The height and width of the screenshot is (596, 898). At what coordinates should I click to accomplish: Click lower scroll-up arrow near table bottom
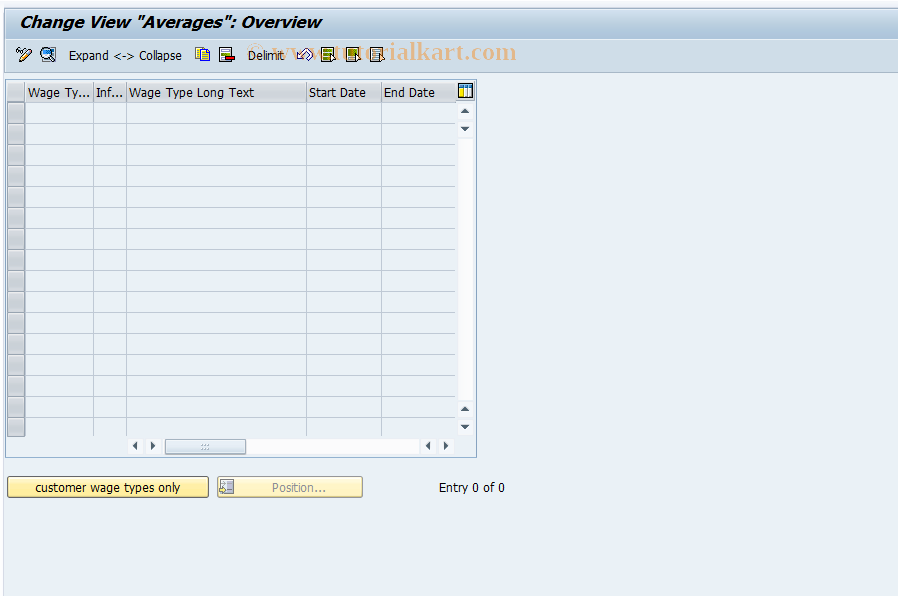tap(465, 409)
